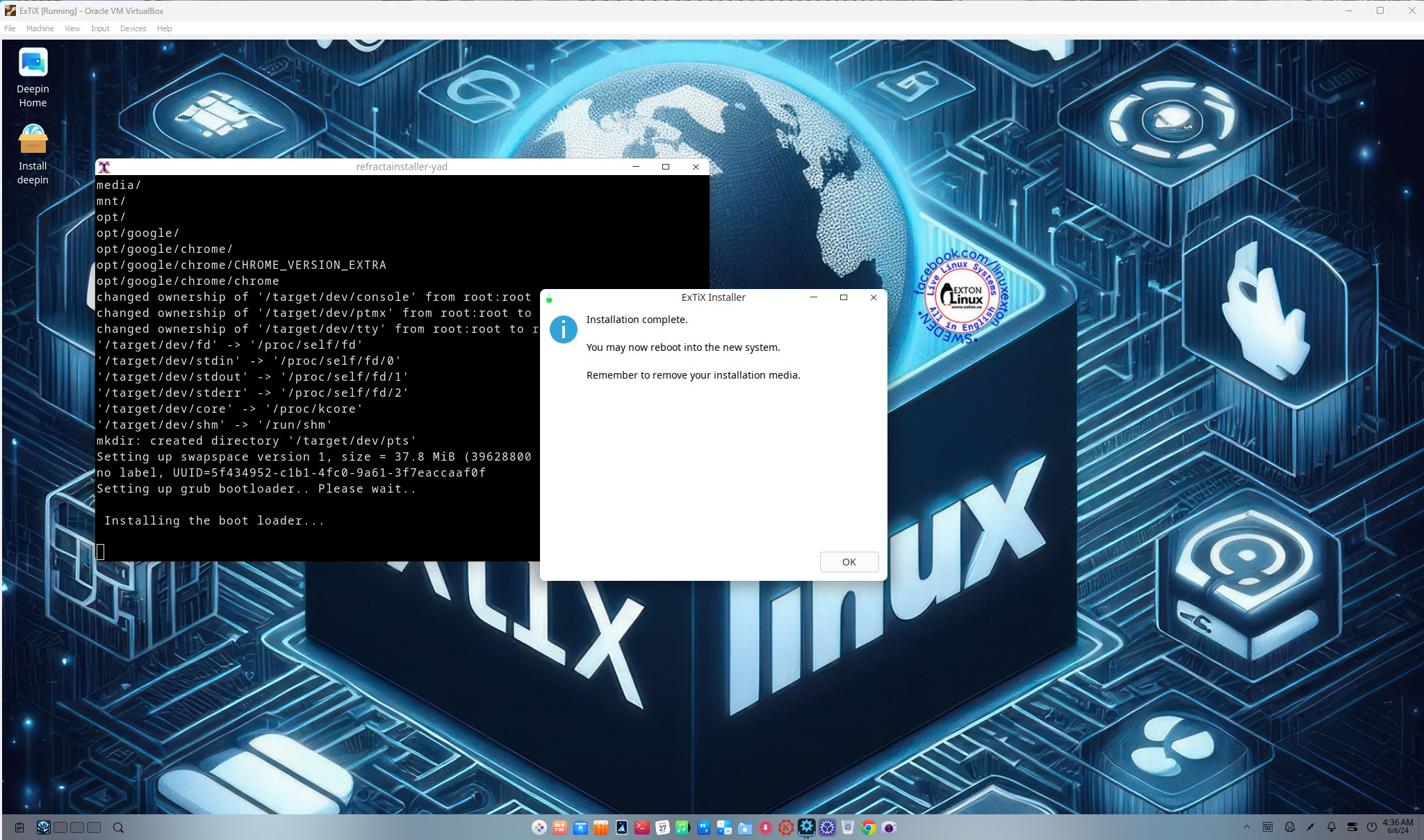Open the red download arrow dock icon

tap(765, 827)
